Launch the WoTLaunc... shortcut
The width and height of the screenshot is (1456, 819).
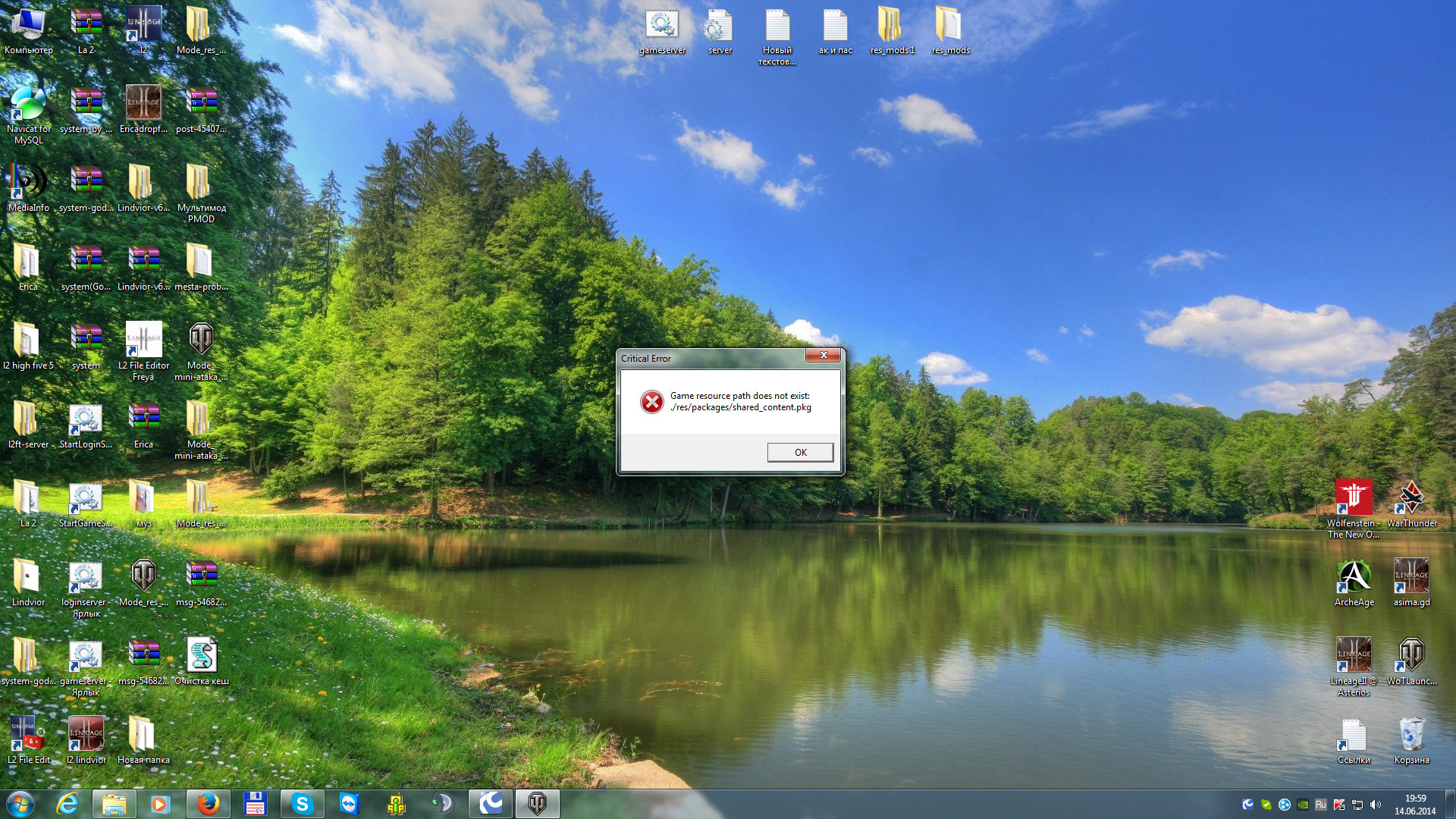(1411, 662)
